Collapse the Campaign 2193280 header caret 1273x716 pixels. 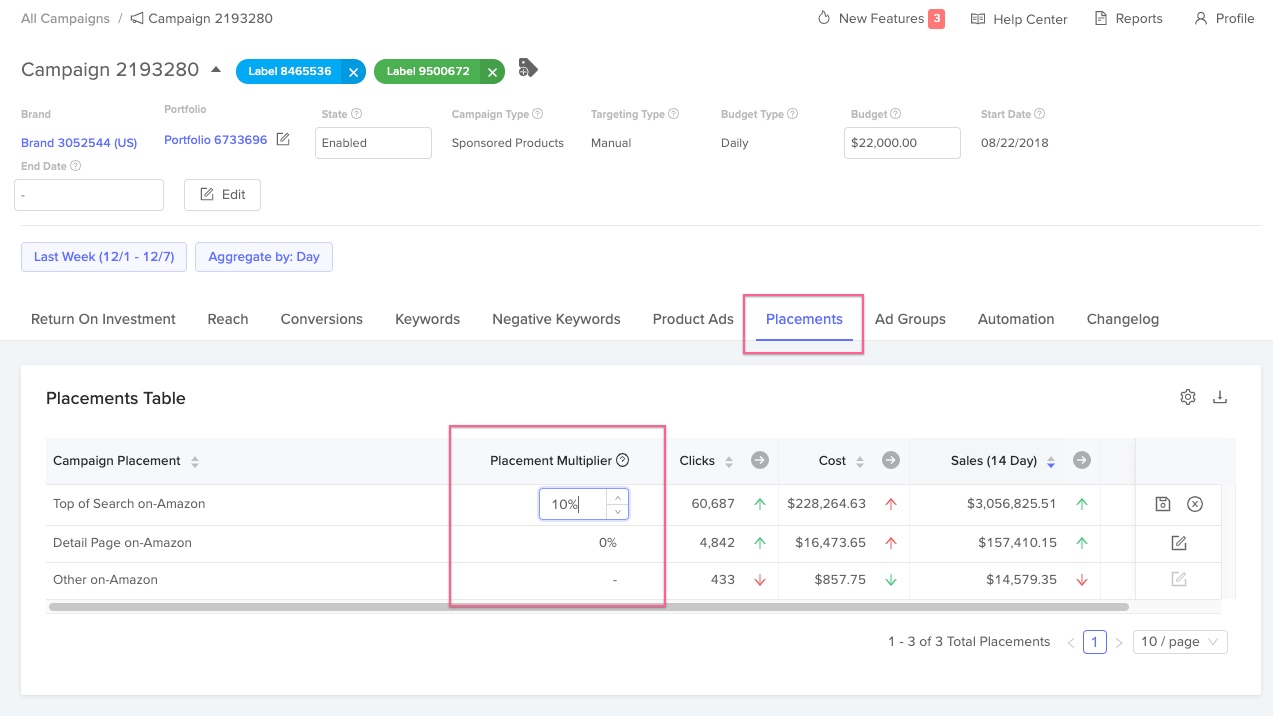click(215, 69)
